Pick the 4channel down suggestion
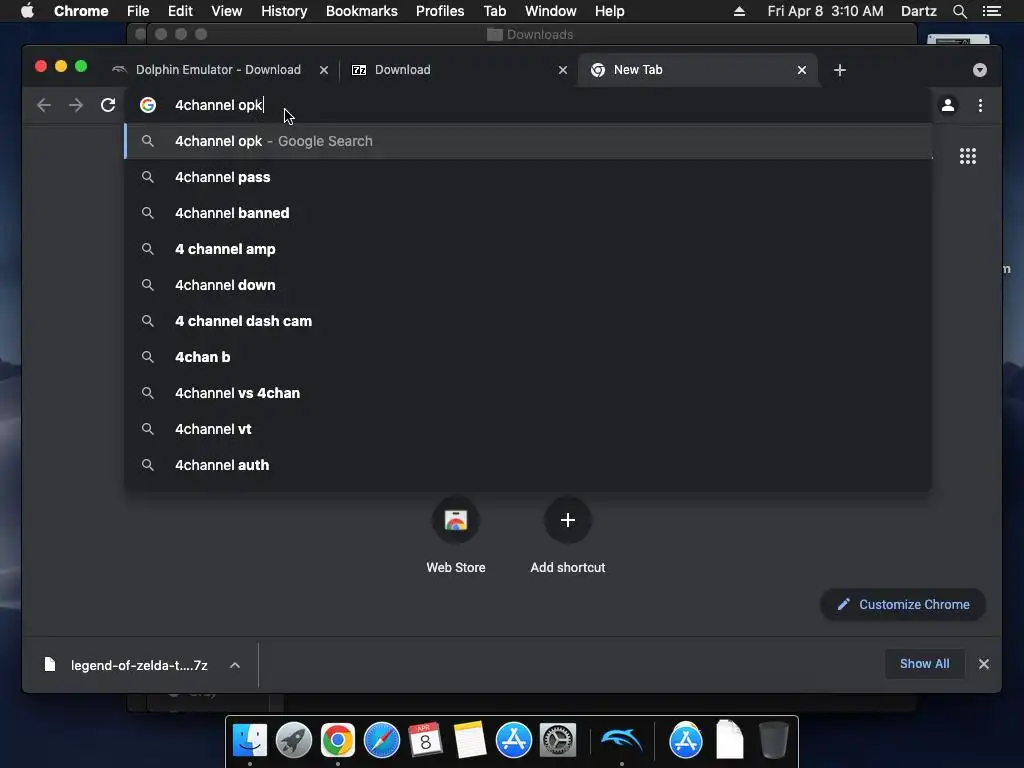The width and height of the screenshot is (1024, 768). 529,285
